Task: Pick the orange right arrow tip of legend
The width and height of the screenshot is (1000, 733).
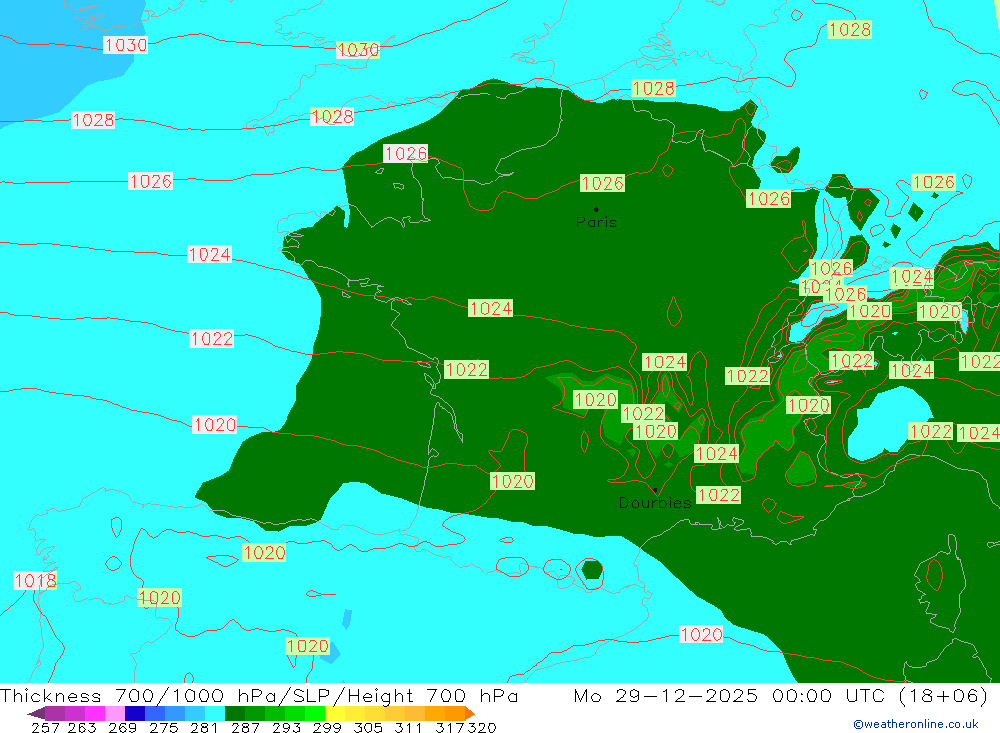Action: (x=470, y=713)
